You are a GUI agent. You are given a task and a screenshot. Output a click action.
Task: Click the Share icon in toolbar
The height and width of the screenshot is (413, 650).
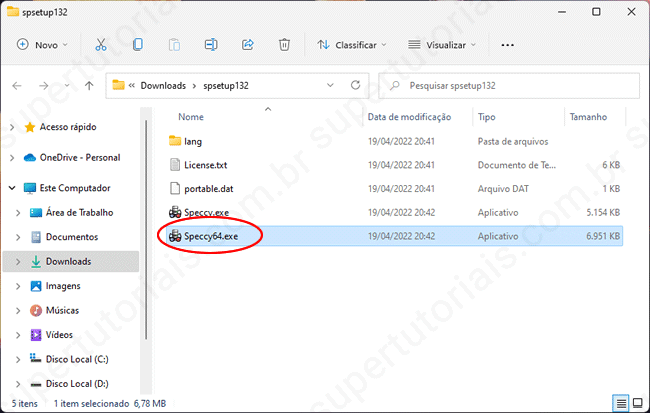point(247,44)
